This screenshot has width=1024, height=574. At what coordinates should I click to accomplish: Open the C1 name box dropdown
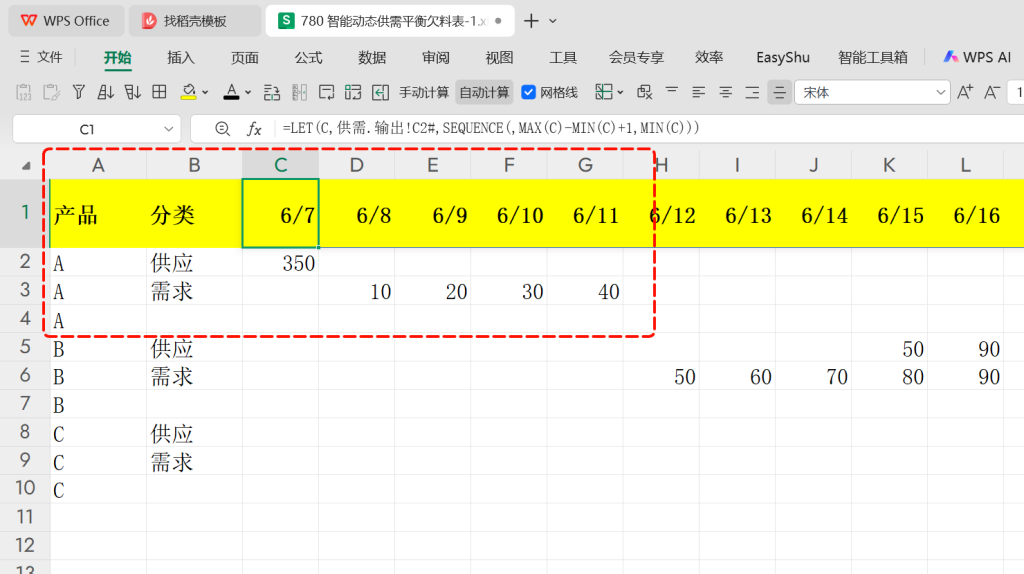pyautogui.click(x=168, y=129)
